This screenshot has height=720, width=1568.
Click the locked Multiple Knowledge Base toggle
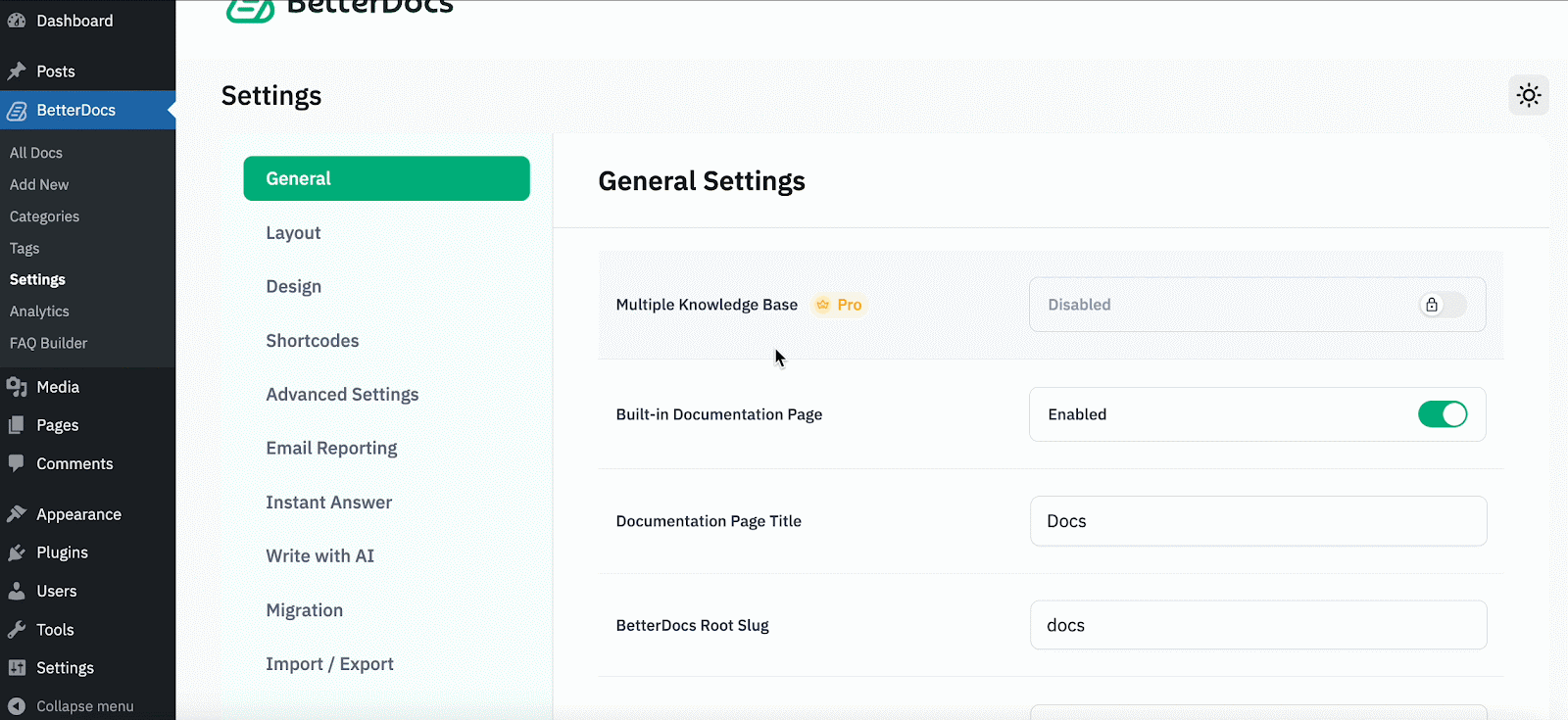click(1443, 305)
